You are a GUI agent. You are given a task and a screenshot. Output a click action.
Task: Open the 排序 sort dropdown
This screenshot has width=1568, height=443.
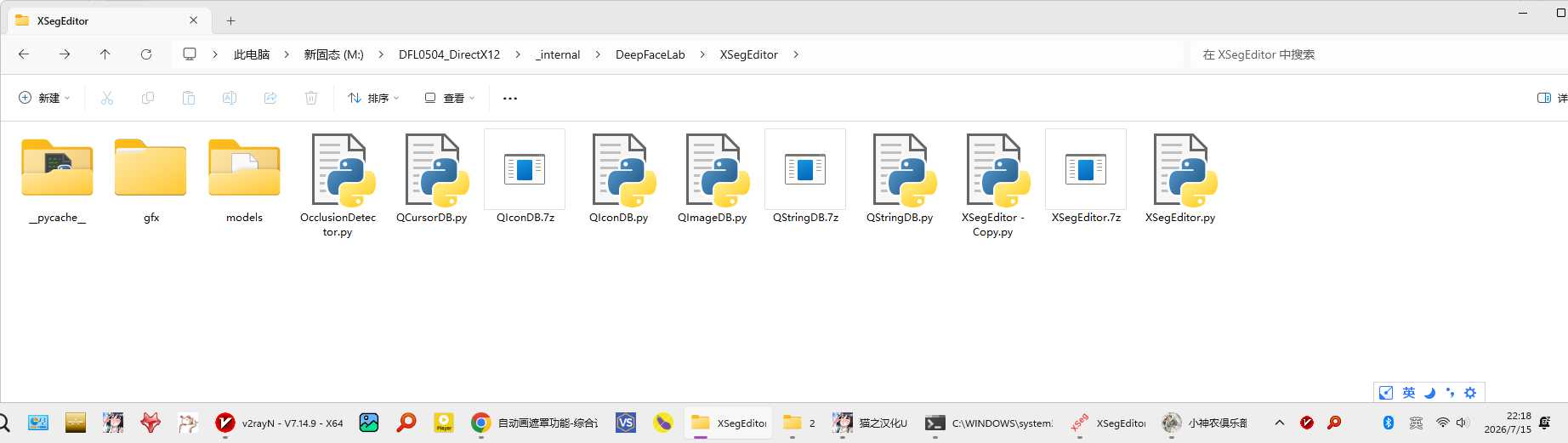[373, 98]
